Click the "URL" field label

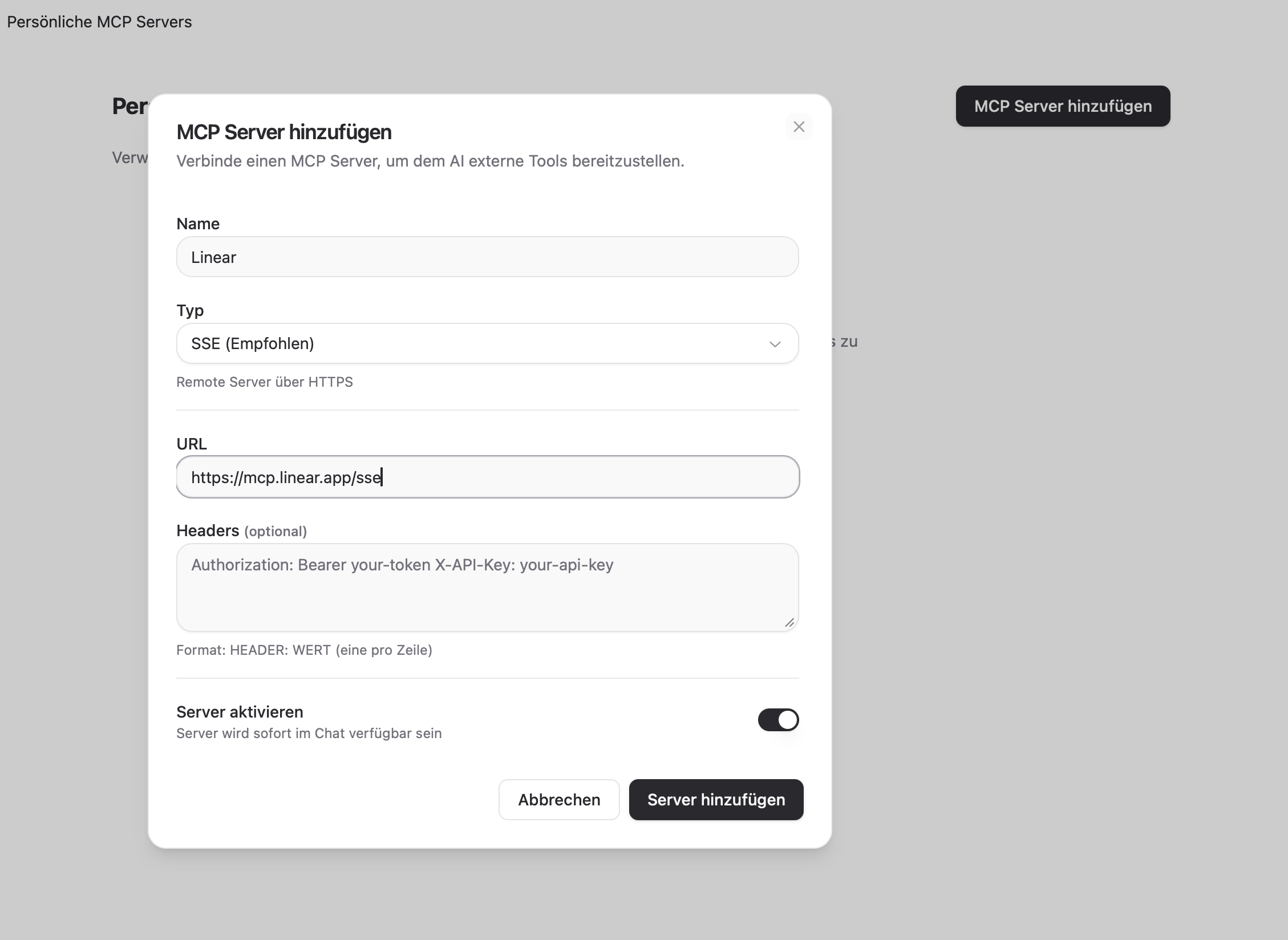[192, 444]
